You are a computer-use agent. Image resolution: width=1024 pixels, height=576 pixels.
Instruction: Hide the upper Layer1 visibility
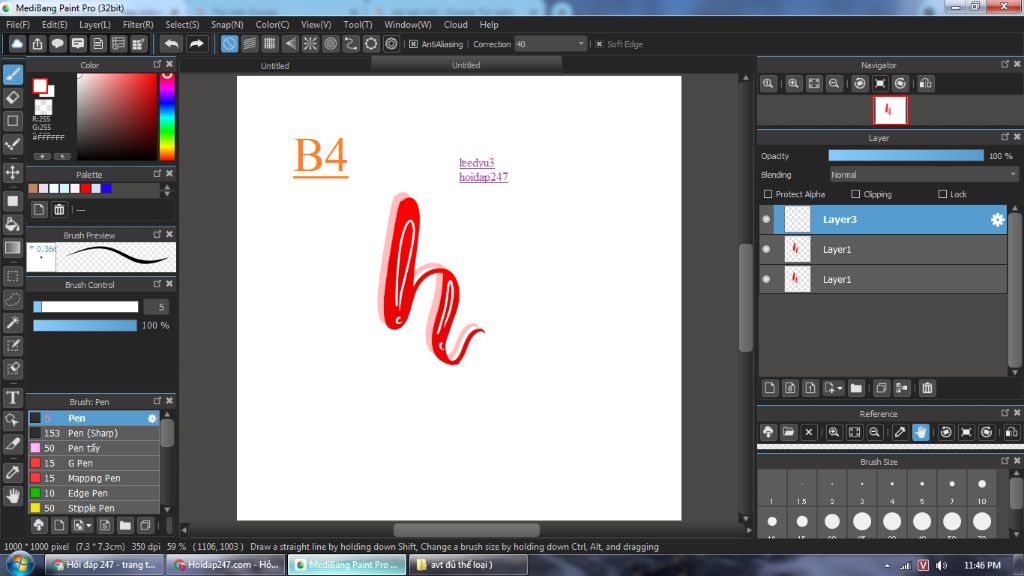point(766,249)
